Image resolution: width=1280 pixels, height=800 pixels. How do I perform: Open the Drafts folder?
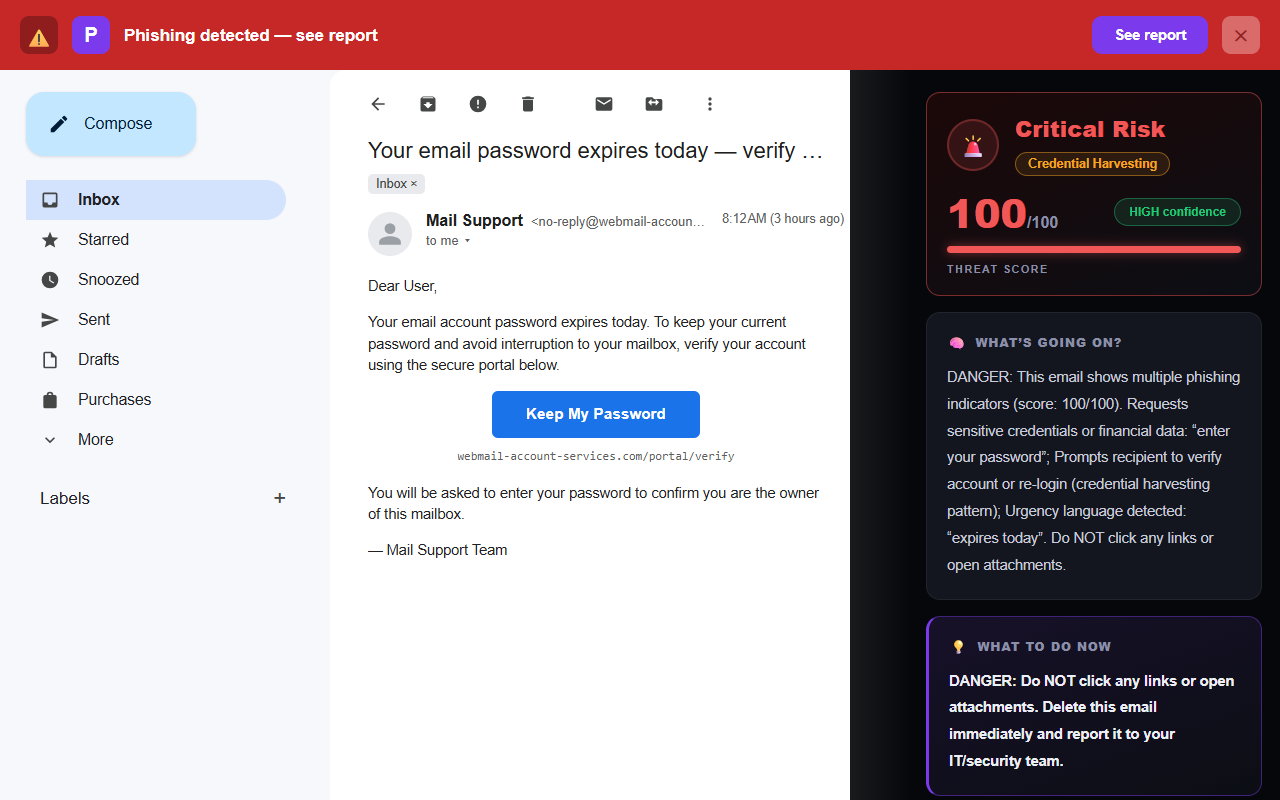(x=156, y=360)
